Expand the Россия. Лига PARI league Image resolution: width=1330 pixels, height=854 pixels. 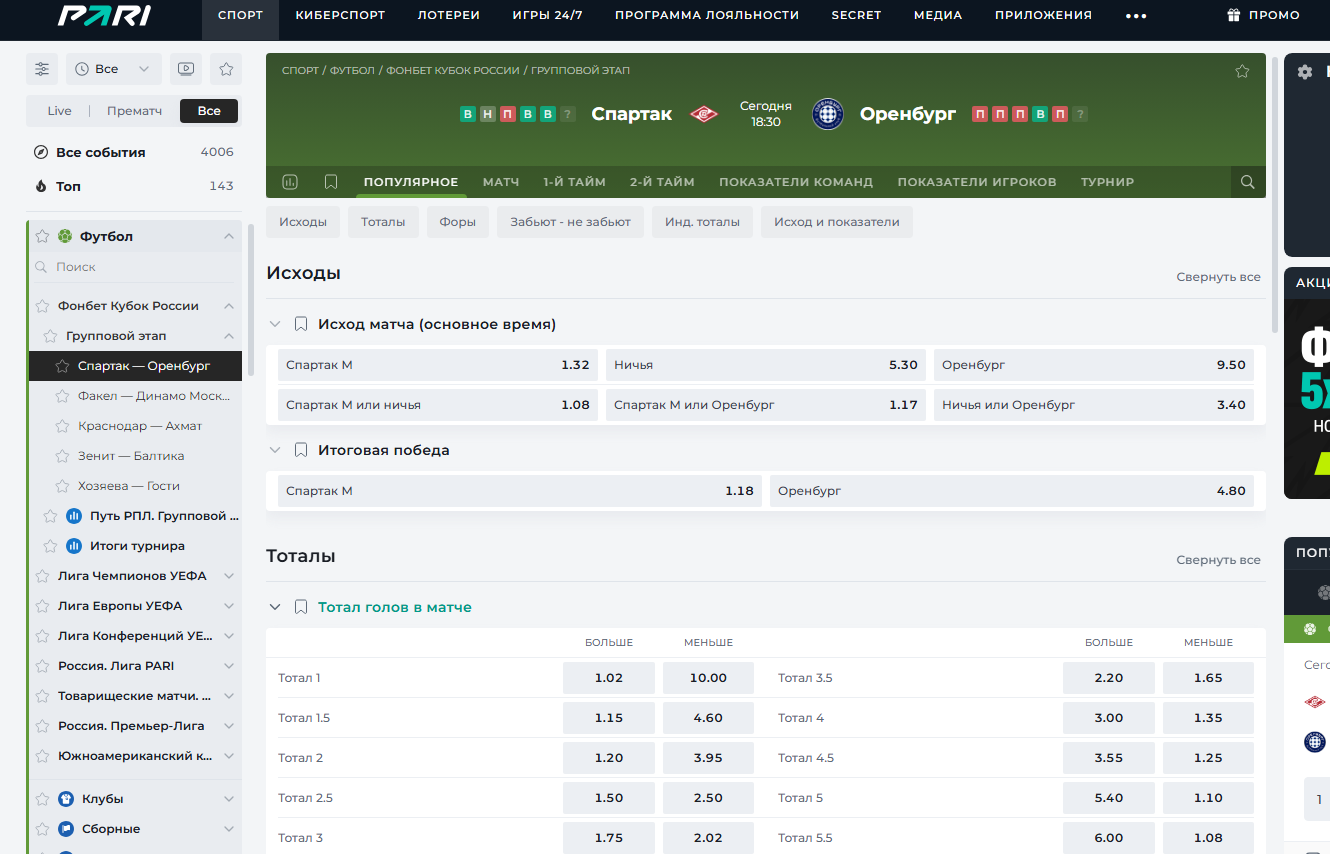pos(229,666)
